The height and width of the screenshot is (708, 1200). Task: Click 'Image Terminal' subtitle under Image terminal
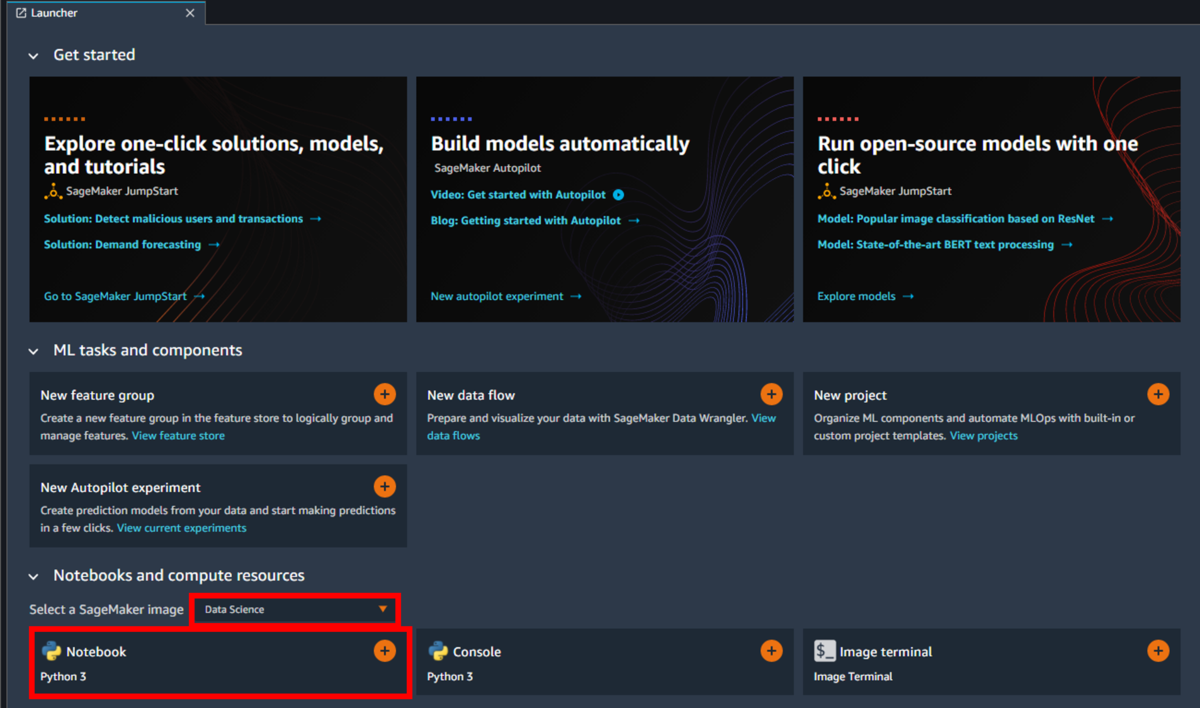(x=853, y=676)
